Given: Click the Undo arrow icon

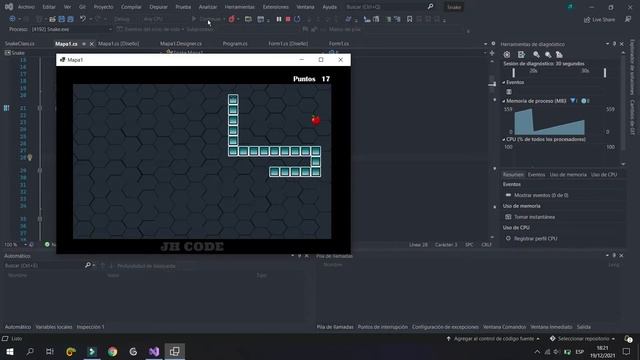Looking at the screenshot, I should (83, 19).
